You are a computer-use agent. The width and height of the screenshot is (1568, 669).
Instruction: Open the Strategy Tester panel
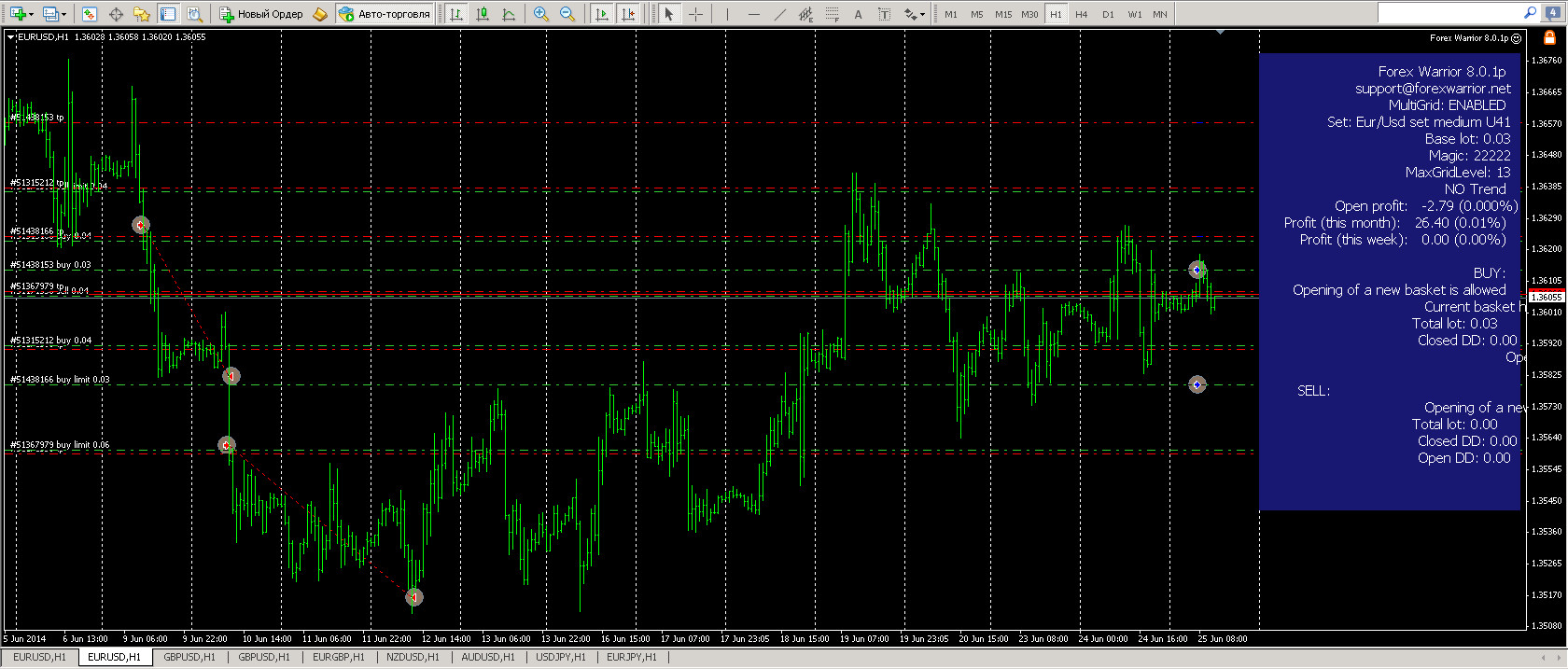click(194, 14)
